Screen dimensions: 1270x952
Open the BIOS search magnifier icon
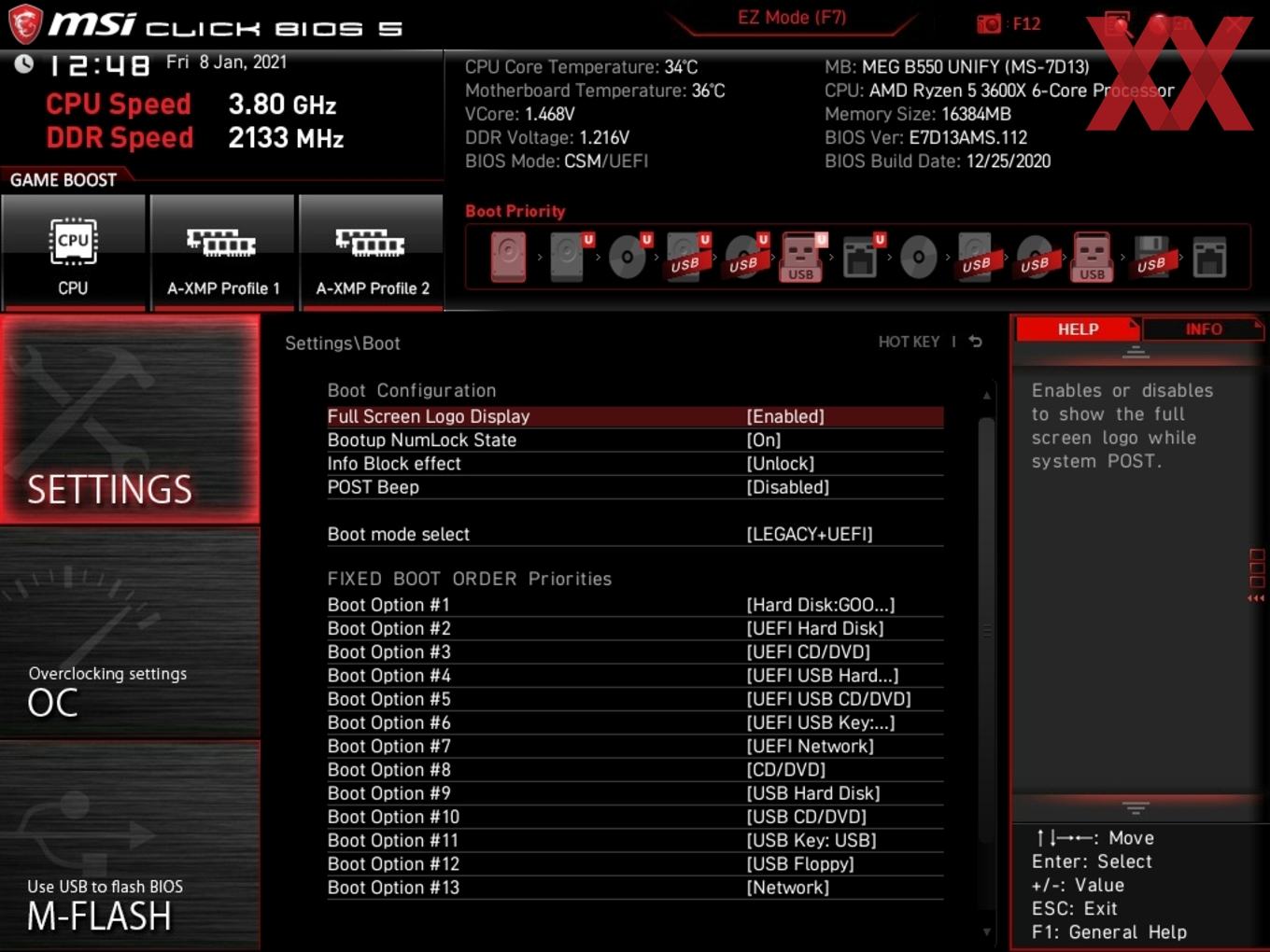click(x=1118, y=23)
